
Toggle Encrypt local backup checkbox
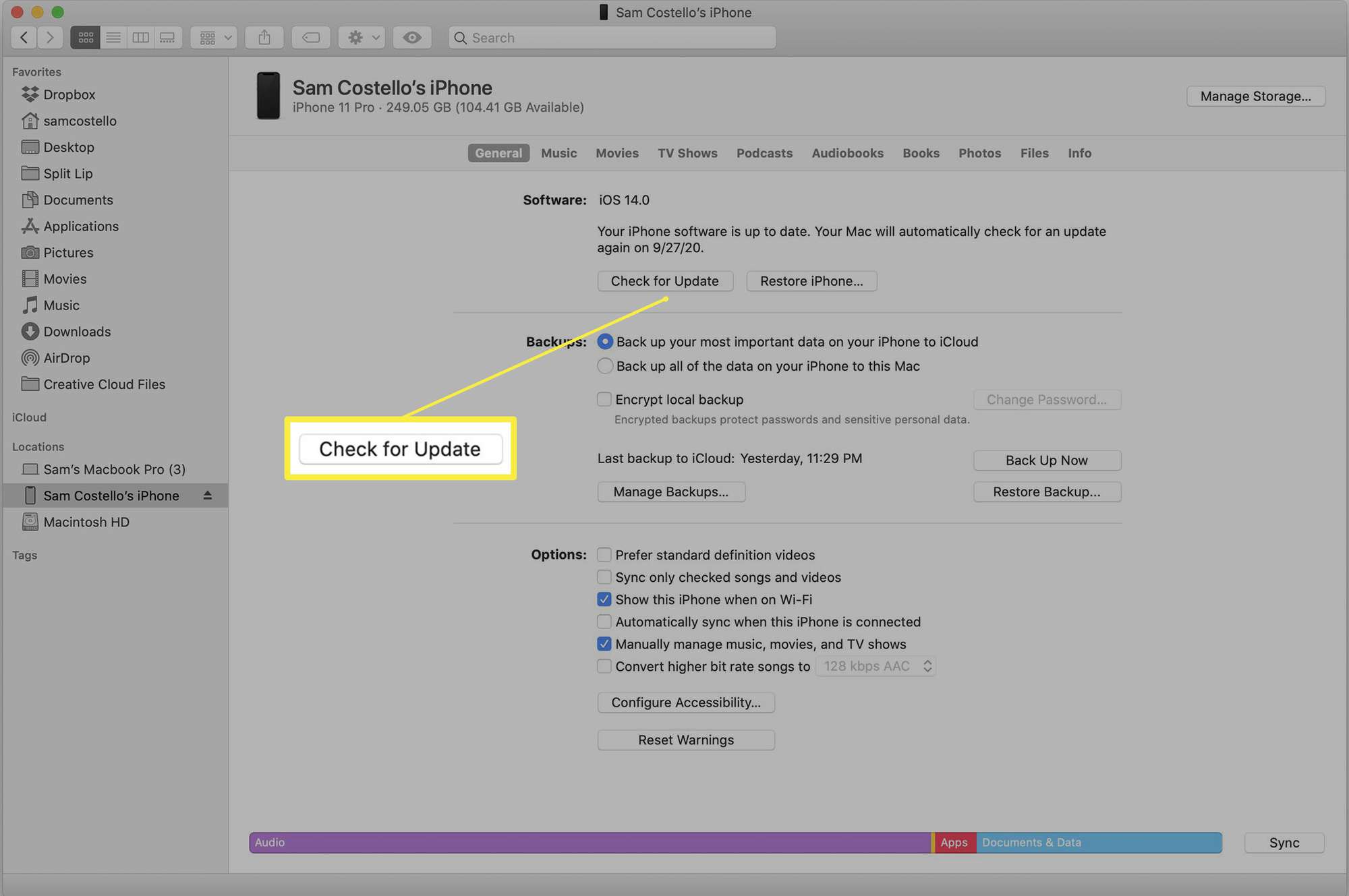[x=604, y=399]
